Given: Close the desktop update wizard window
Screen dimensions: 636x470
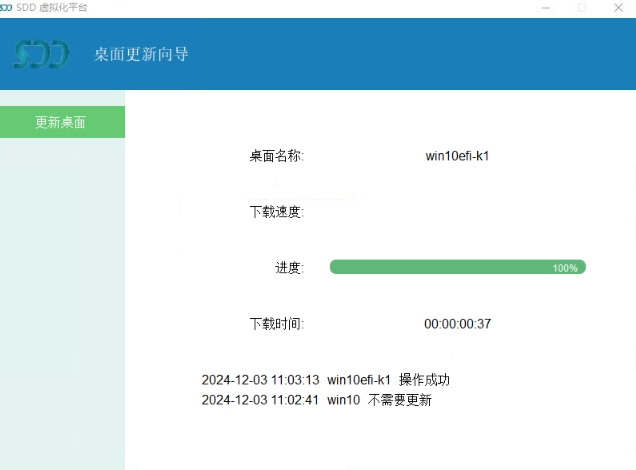Looking at the screenshot, I should point(618,8).
